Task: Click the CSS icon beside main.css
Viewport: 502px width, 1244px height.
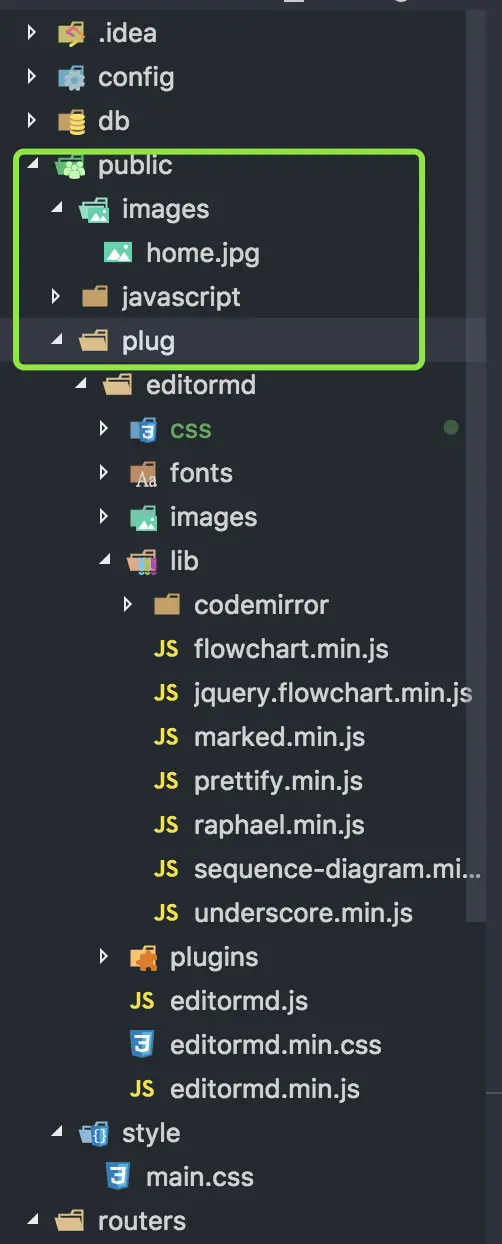Action: [118, 1178]
